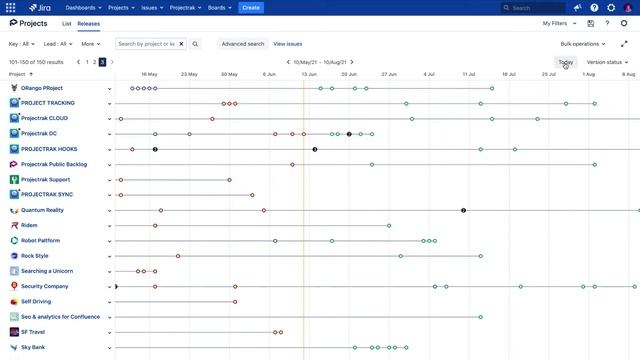This screenshot has height=360, width=640.
Task: Click last green release marker in ORango row
Action: click(492, 88)
